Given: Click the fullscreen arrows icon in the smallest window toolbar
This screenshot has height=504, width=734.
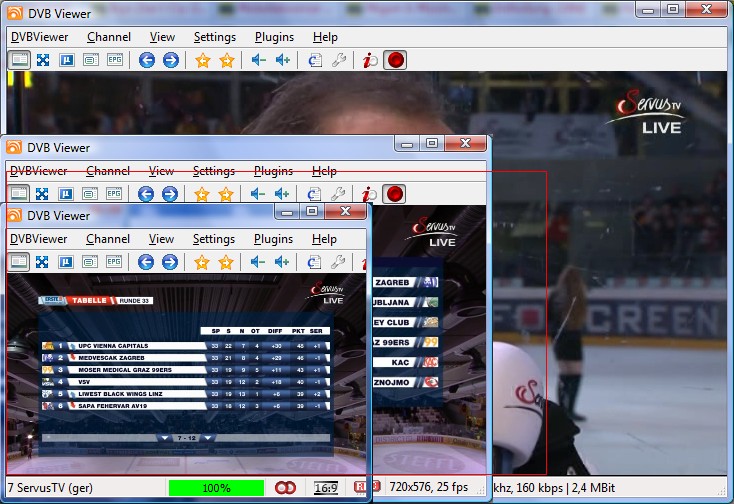Looking at the screenshot, I should click(x=42, y=262).
